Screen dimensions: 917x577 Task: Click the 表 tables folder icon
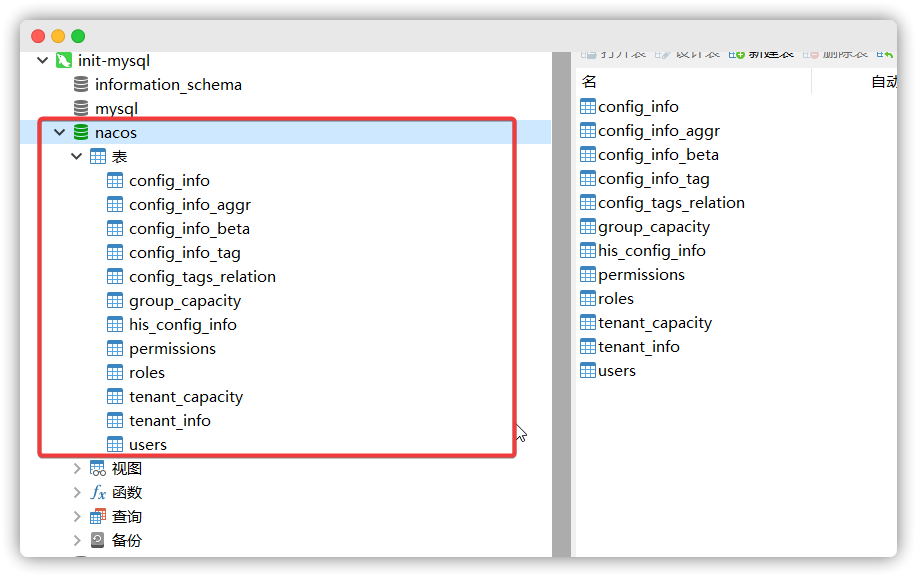98,156
